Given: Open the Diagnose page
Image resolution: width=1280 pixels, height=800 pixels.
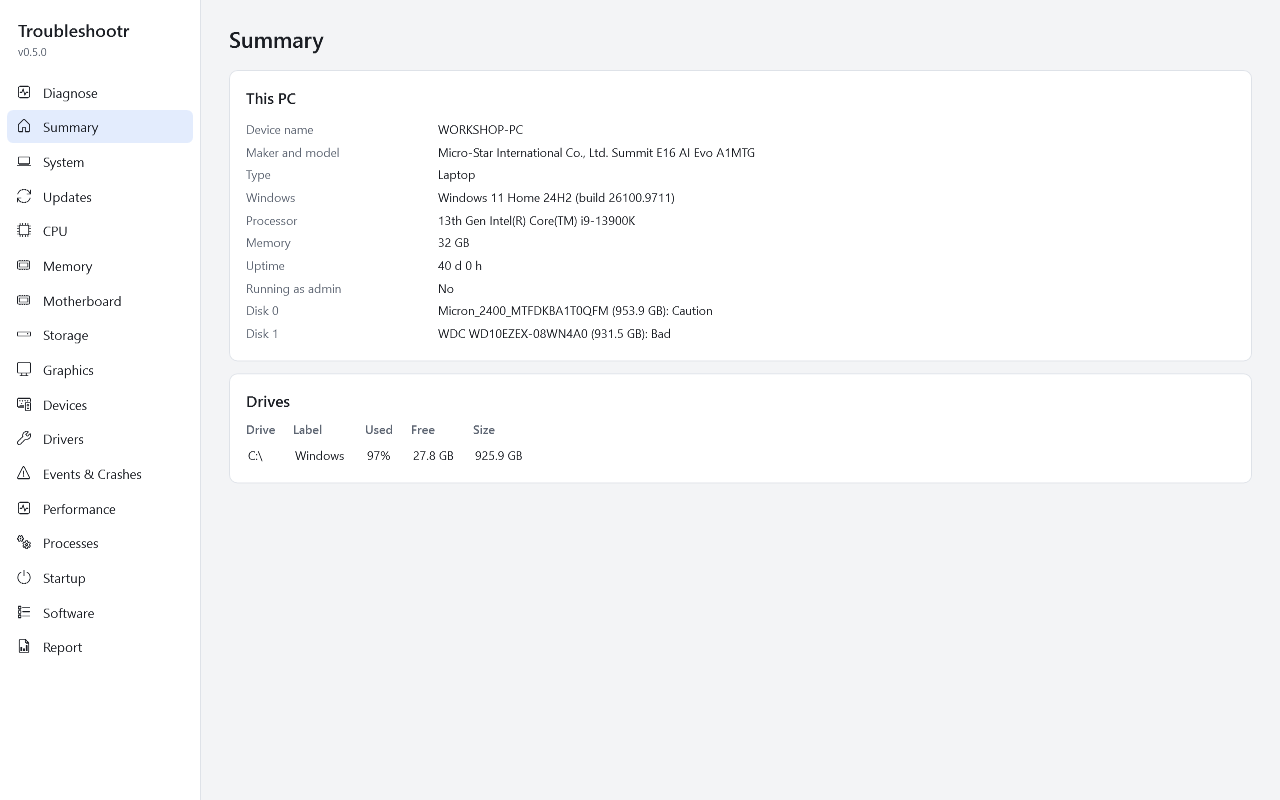Looking at the screenshot, I should tap(100, 93).
